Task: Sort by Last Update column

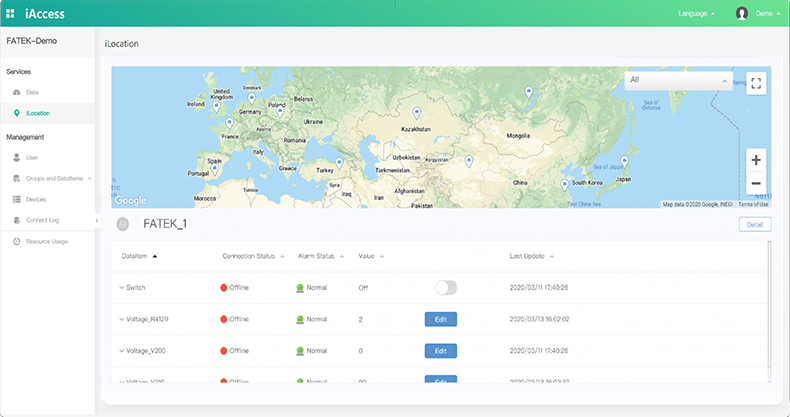Action: [x=532, y=256]
